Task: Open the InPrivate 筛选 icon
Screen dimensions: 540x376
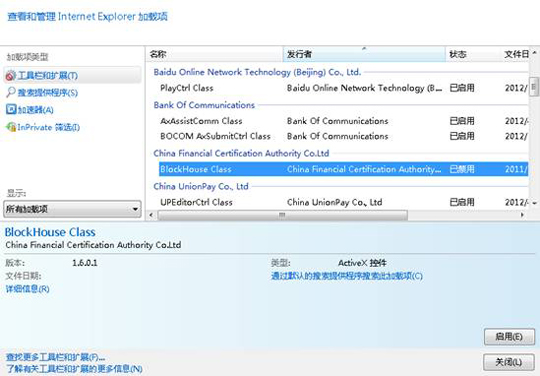Action: pos(11,127)
